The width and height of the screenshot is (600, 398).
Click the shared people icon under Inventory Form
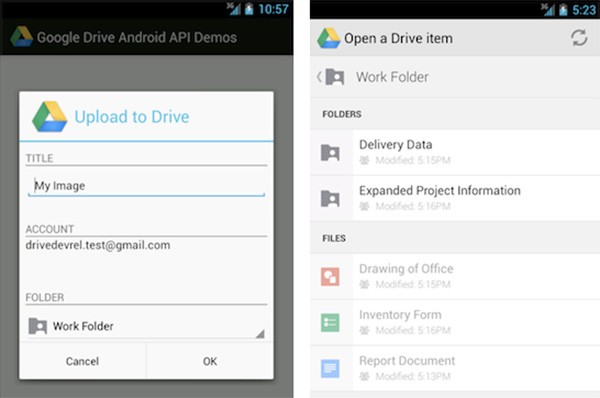pyautogui.click(x=364, y=330)
